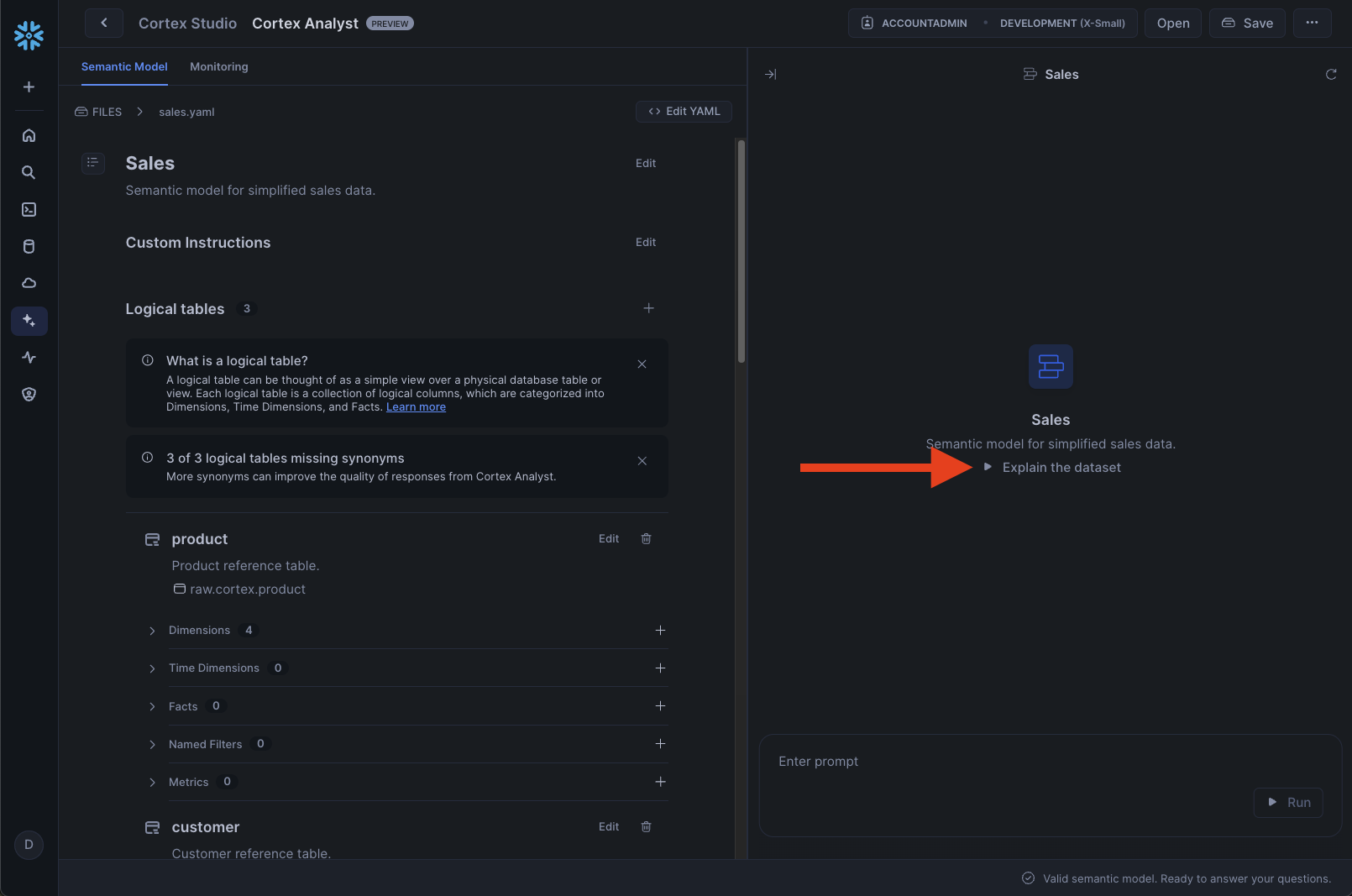Viewport: 1352px width, 896px height.
Task: Collapse the Sales chat panel arrow
Action: coord(770,74)
